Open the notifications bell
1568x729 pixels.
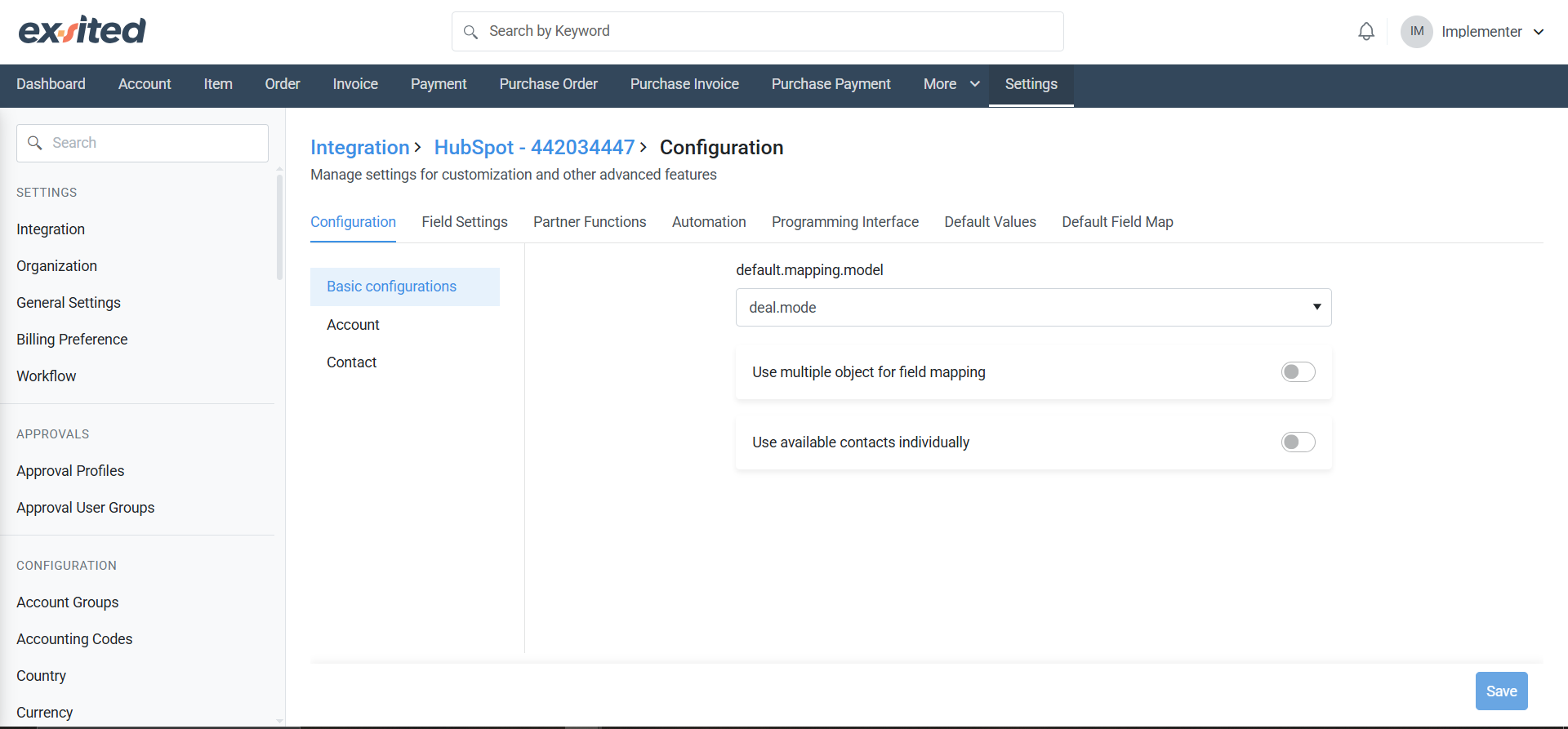tap(1366, 32)
